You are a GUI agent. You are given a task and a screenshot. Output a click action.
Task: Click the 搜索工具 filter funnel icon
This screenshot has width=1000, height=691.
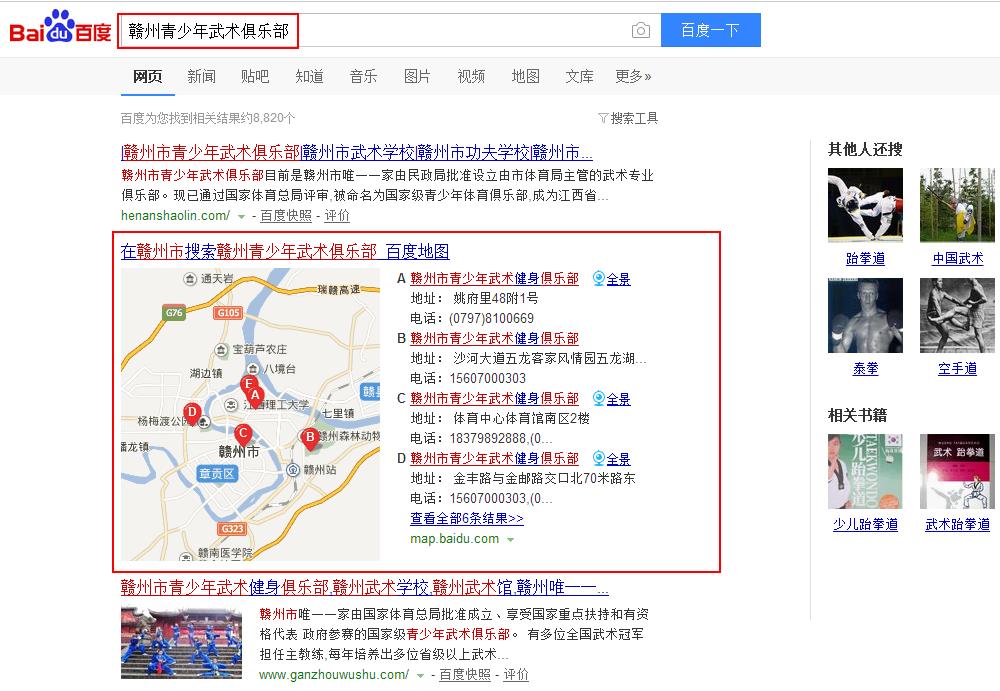[x=603, y=118]
